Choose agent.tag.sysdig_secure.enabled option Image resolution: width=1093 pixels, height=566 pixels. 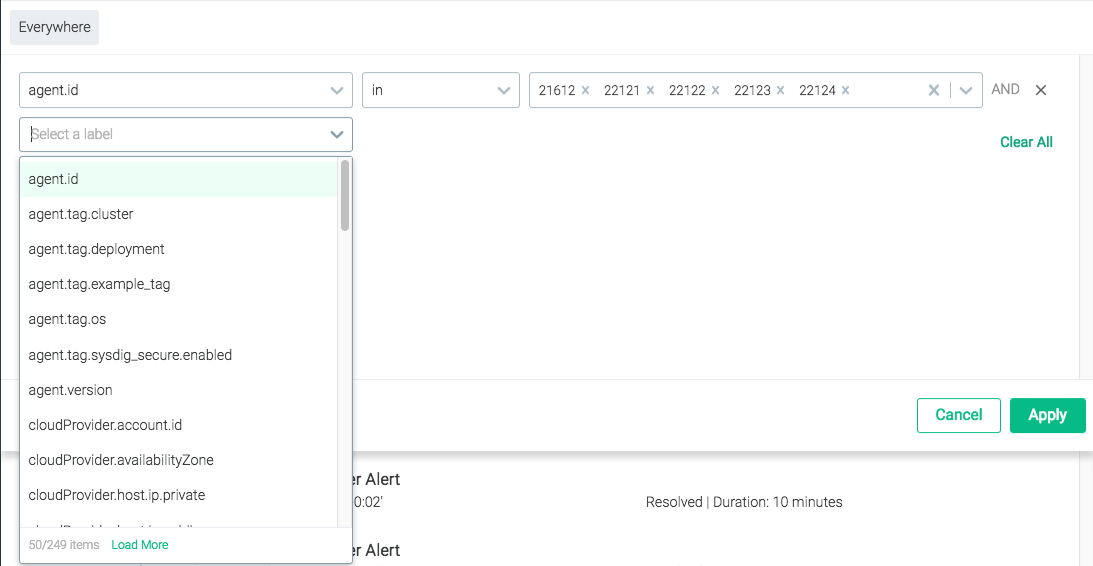pos(178,355)
